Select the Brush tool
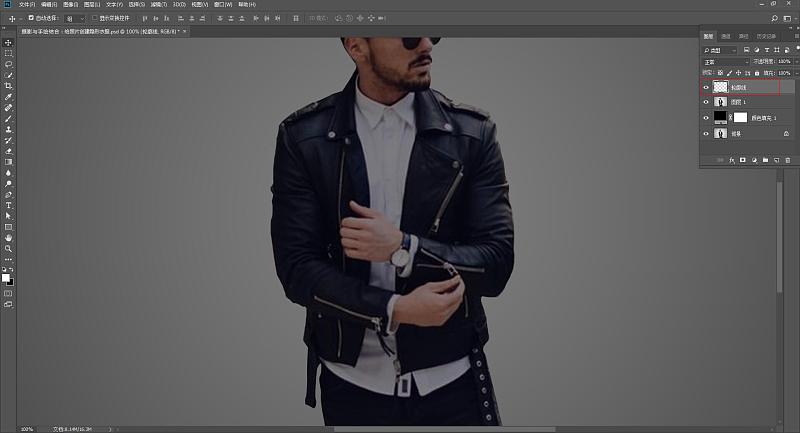Viewport: 800px width, 433px height. [x=8, y=119]
